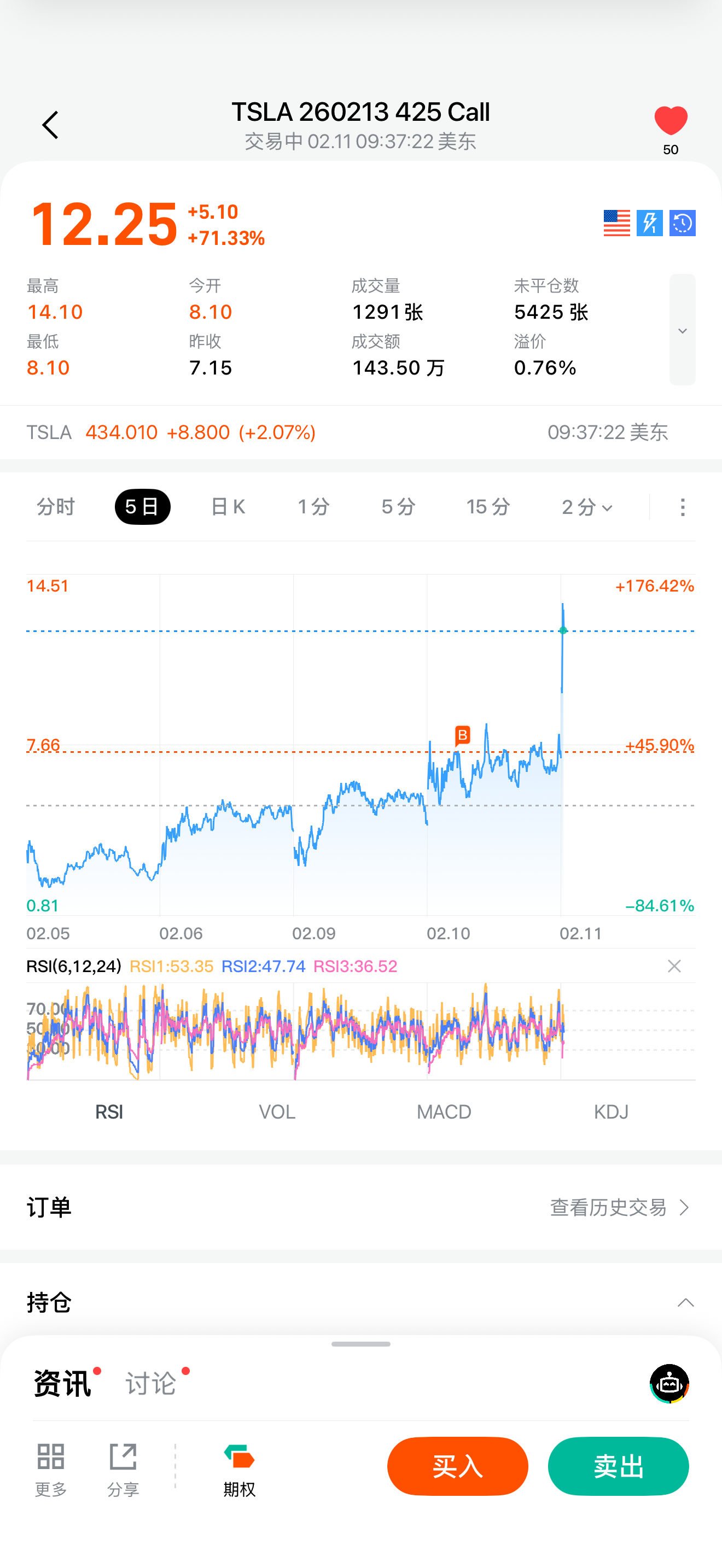722x1568 pixels.
Task: Select the MACD indicator
Action: click(x=444, y=1112)
